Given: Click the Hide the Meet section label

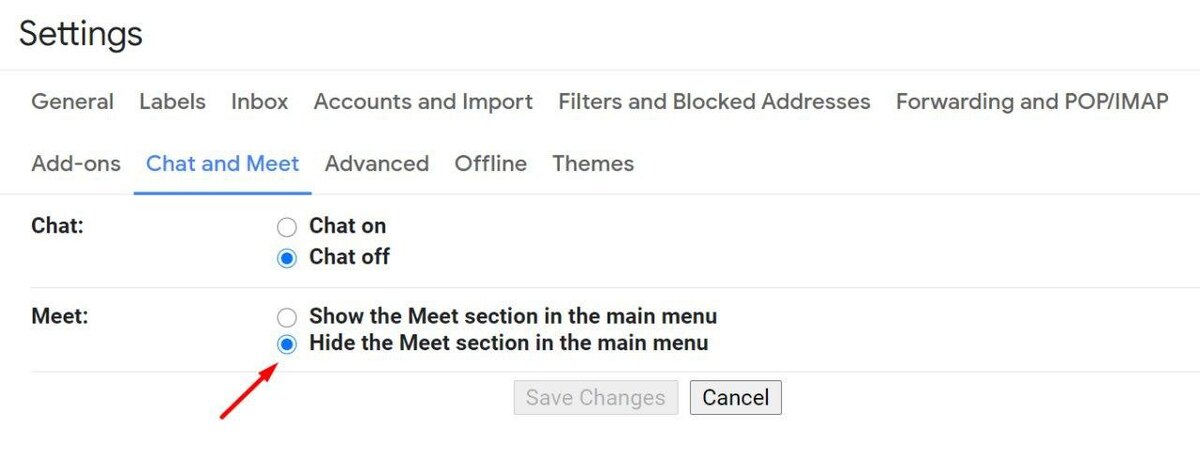Looking at the screenshot, I should point(509,343).
